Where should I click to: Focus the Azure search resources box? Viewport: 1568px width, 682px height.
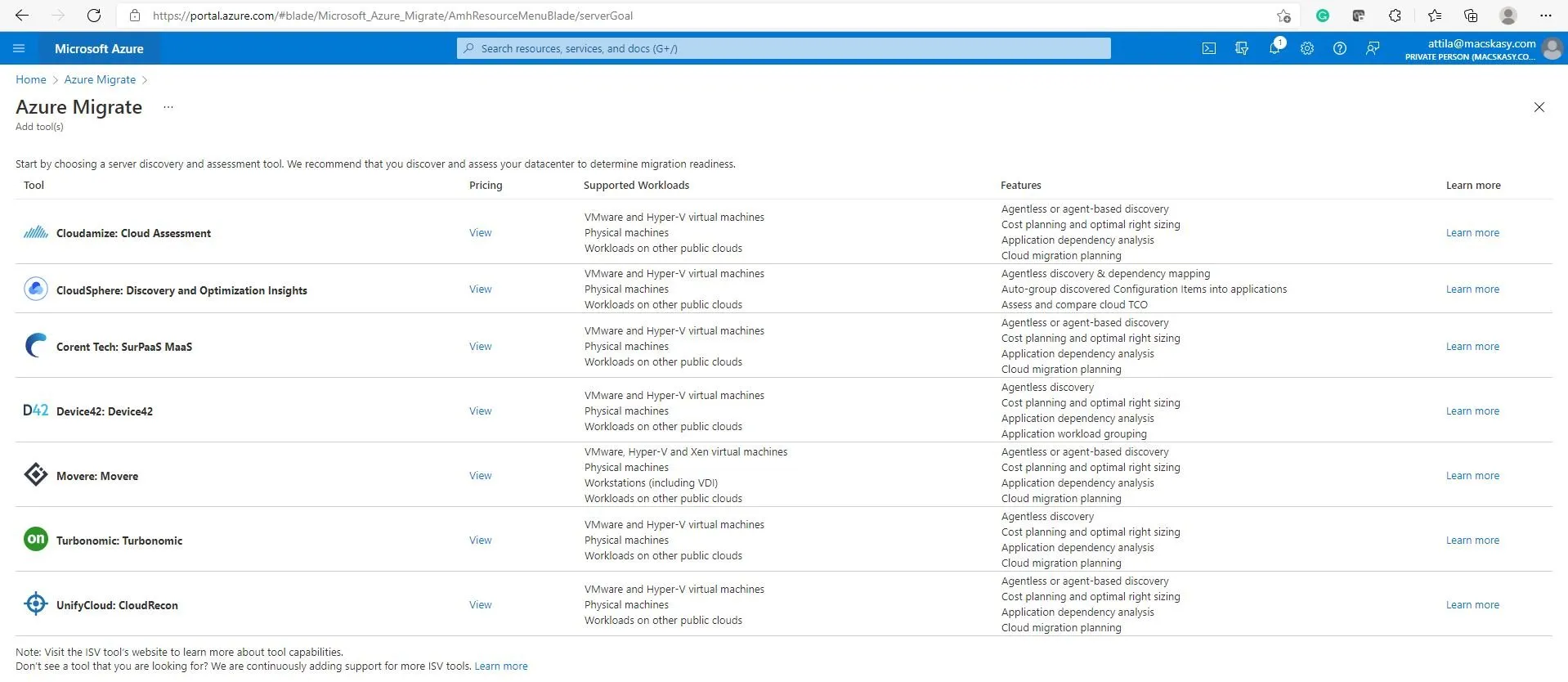(784, 48)
